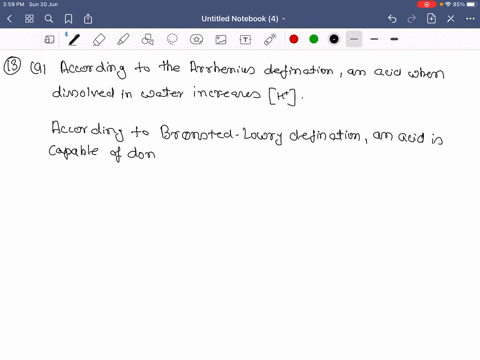Select the Lasso tool
Image resolution: width=480 pixels, height=360 pixels.
point(172,40)
